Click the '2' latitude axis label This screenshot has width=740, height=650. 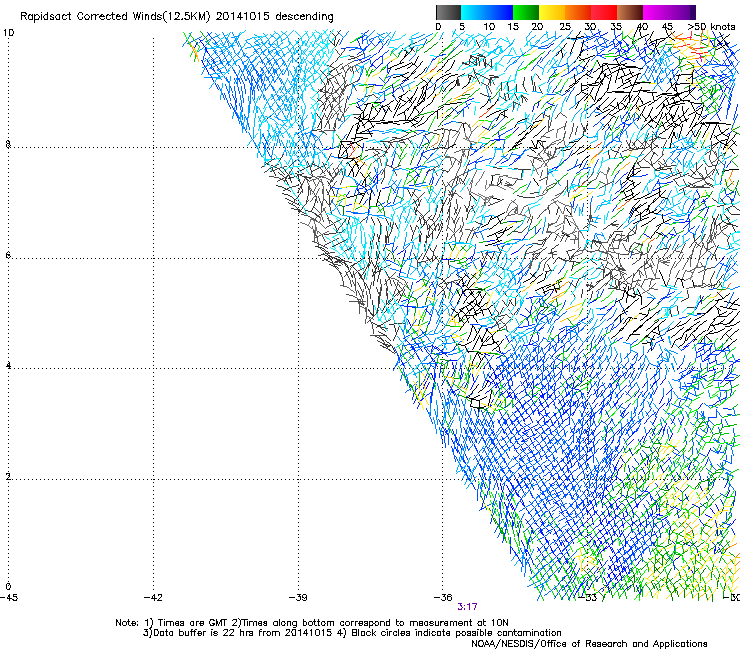tap(8, 477)
